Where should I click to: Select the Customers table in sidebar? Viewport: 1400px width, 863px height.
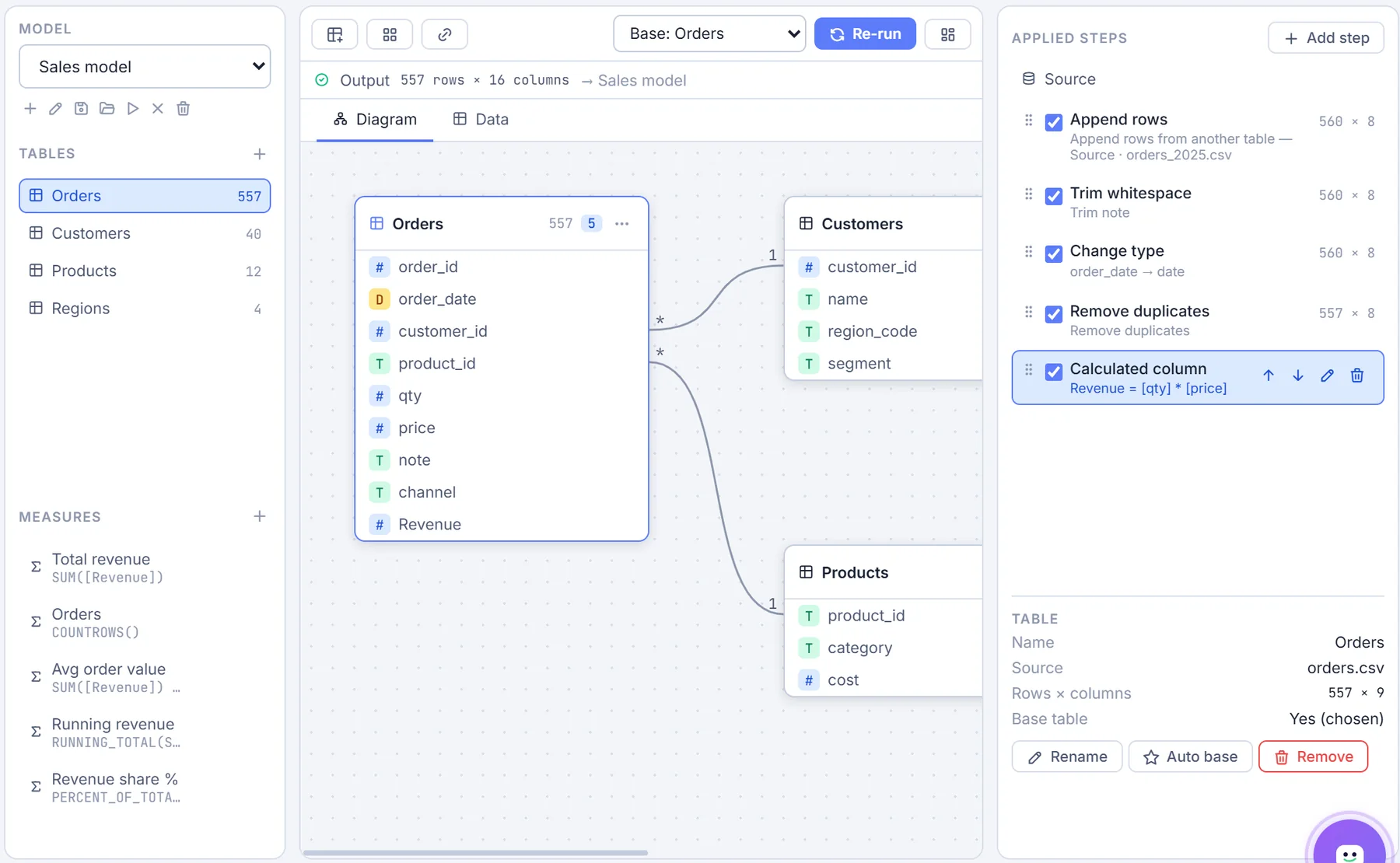coord(145,233)
